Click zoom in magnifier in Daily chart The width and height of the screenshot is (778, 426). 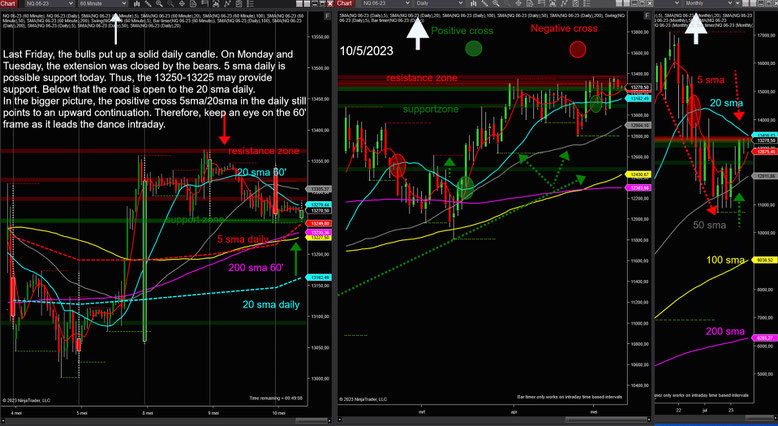pyautogui.click(x=496, y=3)
